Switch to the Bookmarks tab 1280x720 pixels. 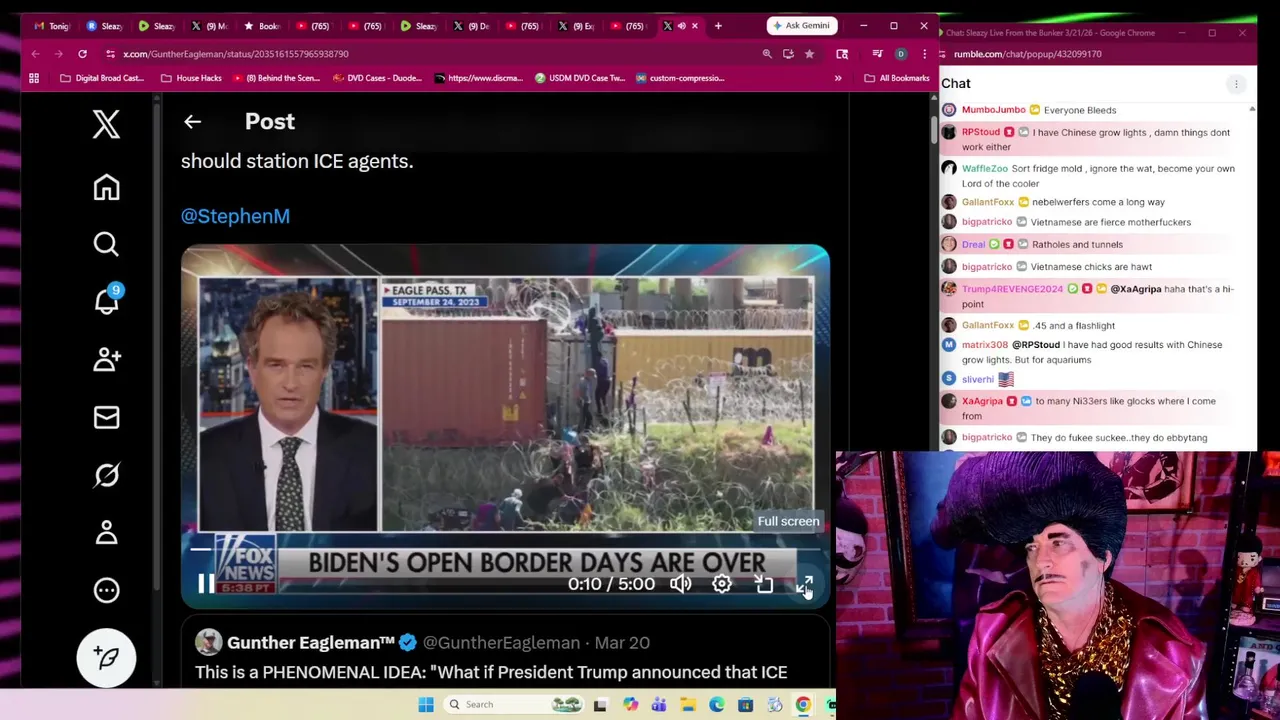(x=262, y=26)
